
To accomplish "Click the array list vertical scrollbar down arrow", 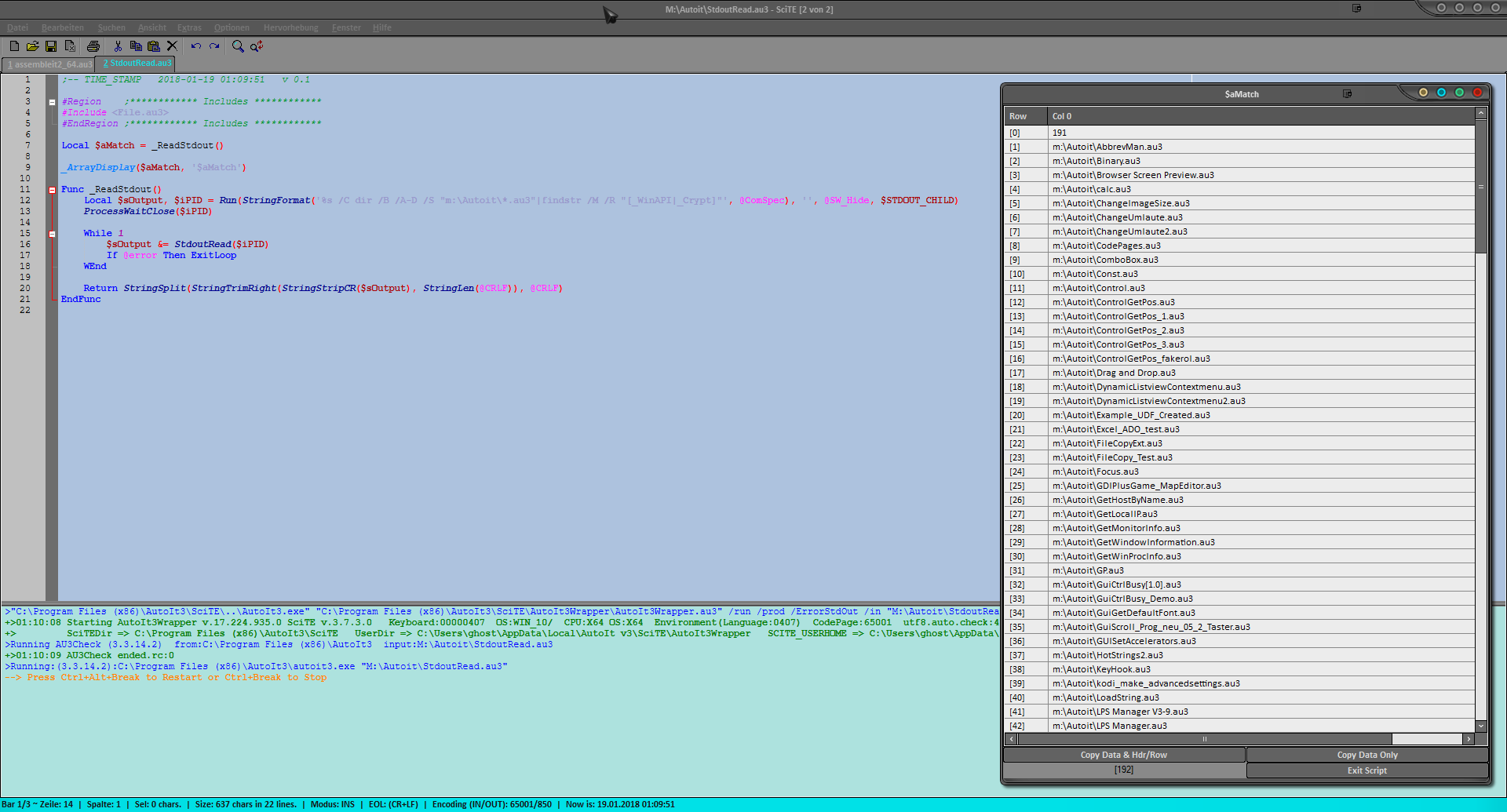I will point(1481,726).
